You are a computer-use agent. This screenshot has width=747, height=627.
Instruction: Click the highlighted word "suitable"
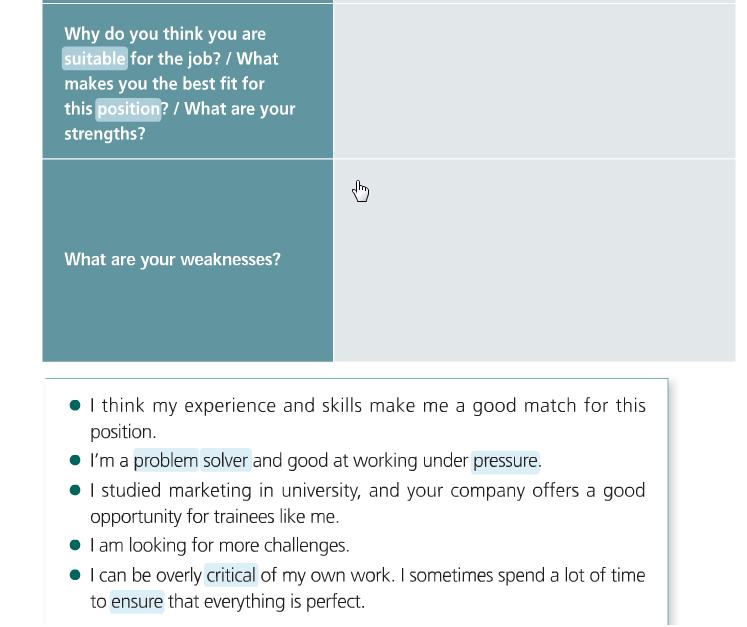95,59
